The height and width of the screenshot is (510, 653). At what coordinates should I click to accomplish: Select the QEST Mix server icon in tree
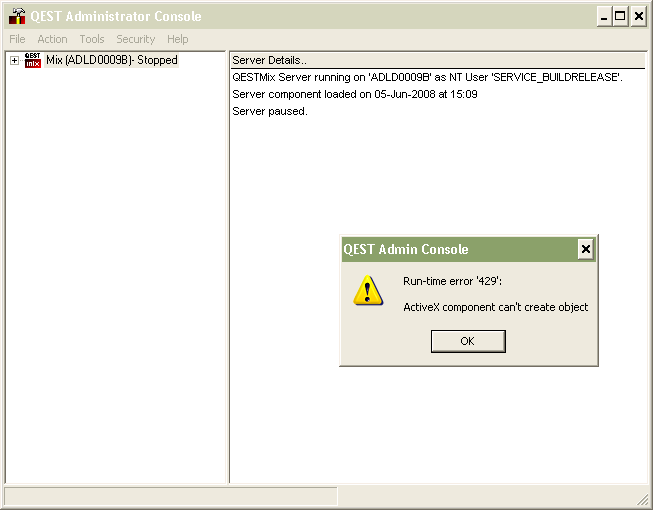pos(33,61)
